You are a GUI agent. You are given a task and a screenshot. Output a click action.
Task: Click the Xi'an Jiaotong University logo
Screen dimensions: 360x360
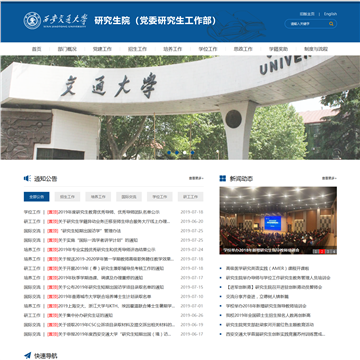(x=55, y=21)
